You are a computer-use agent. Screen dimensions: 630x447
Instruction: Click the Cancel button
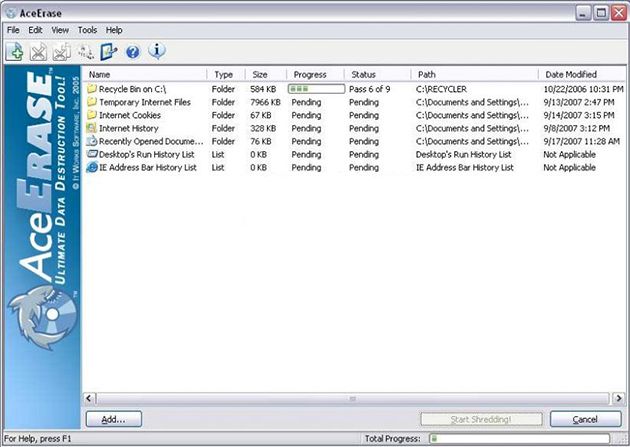coord(585,419)
